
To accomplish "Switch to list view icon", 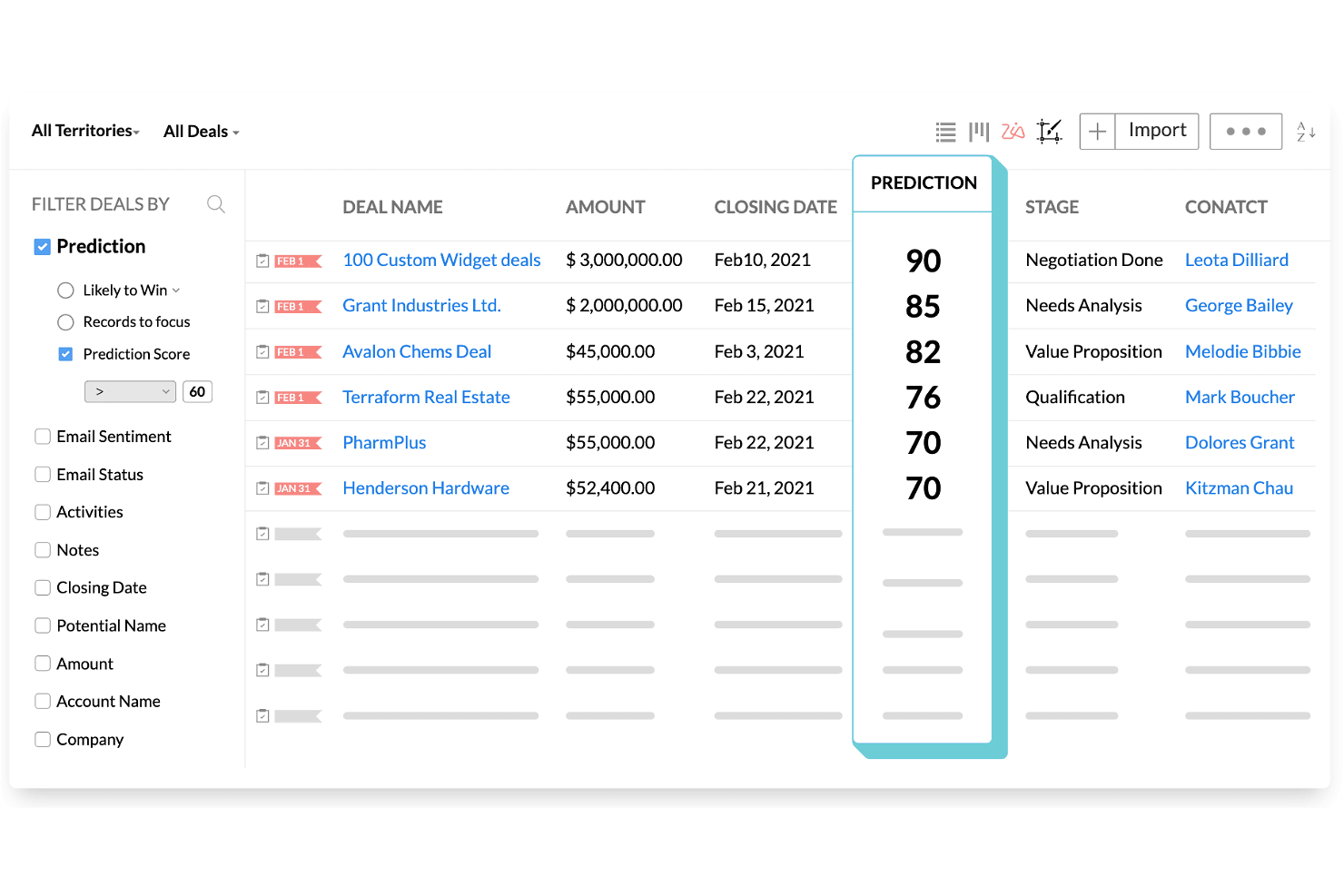I will 945,133.
